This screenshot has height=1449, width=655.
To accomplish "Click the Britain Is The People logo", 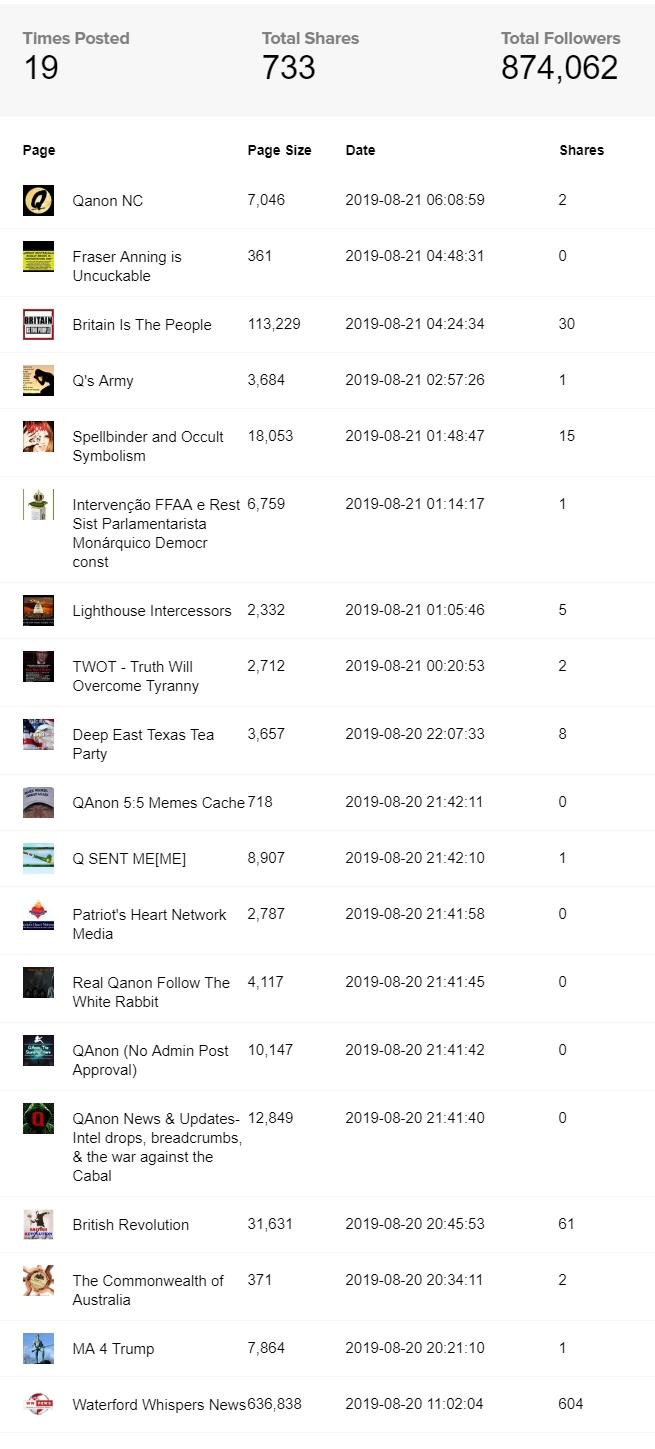I will point(38,325).
